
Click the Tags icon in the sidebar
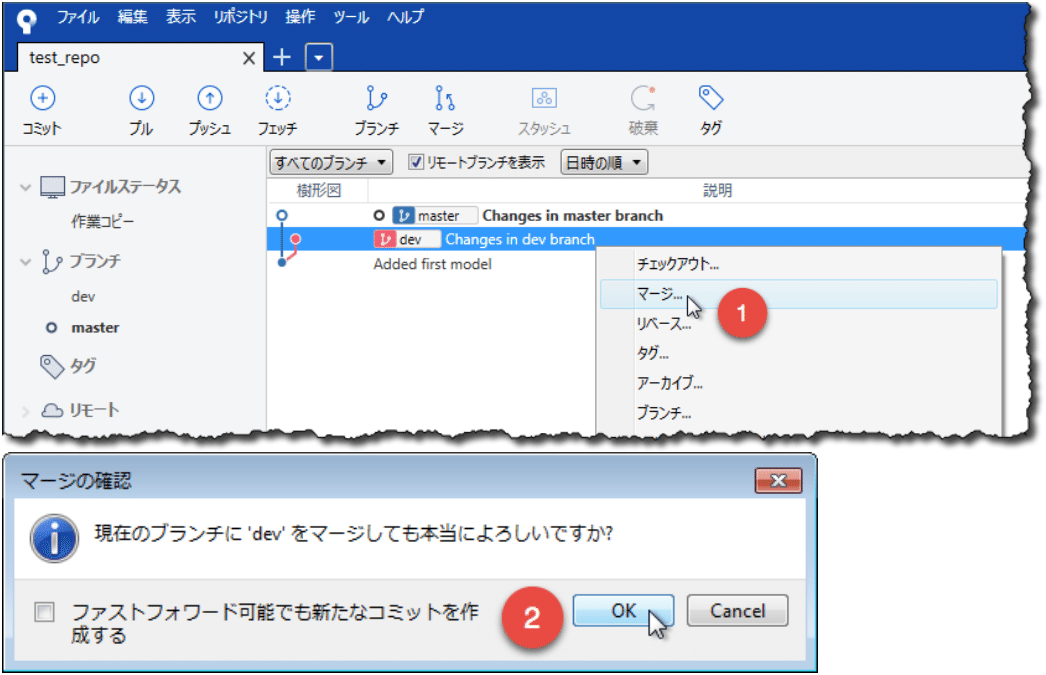point(52,366)
